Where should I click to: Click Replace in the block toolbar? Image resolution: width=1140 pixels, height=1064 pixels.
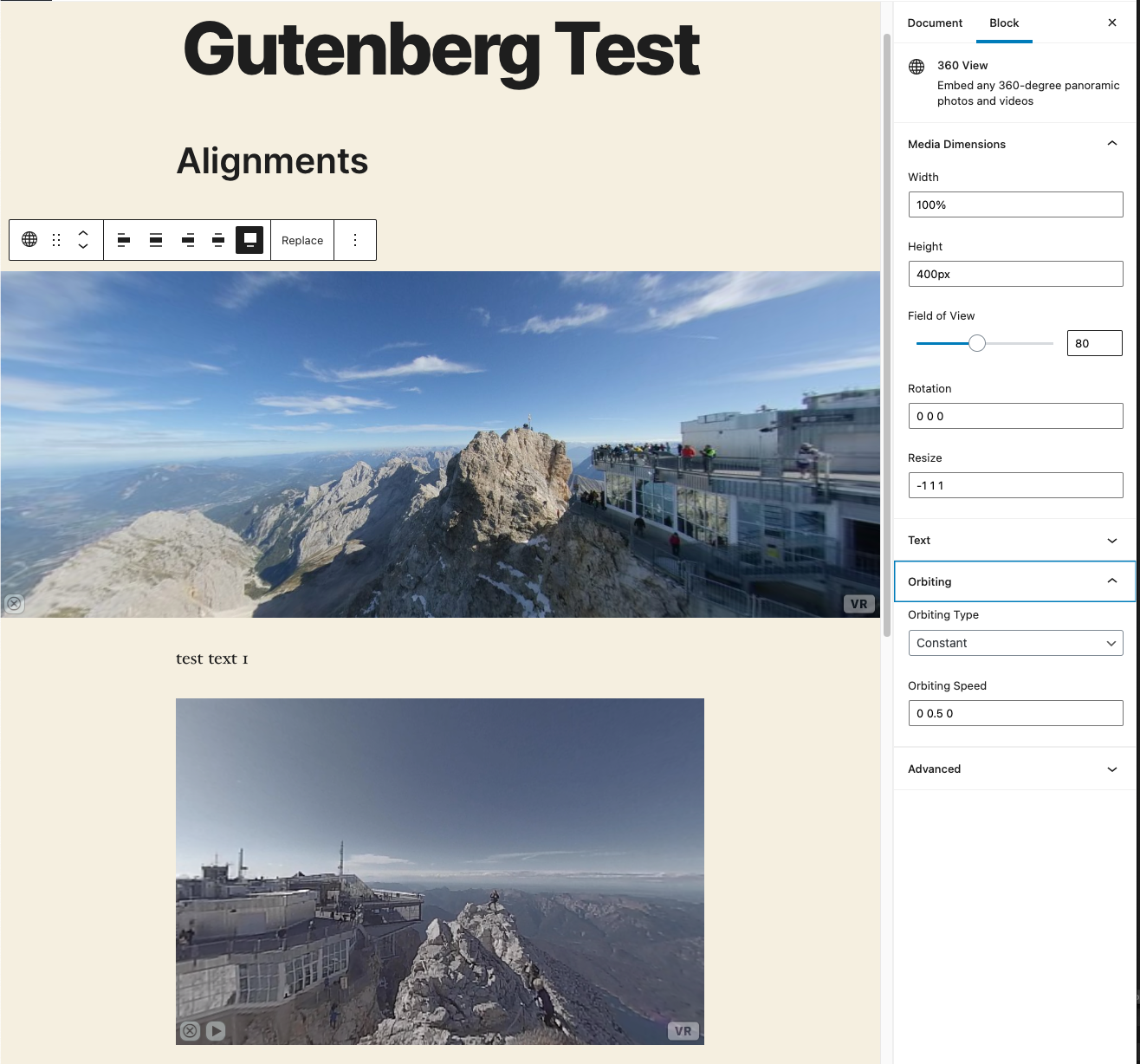coord(302,240)
